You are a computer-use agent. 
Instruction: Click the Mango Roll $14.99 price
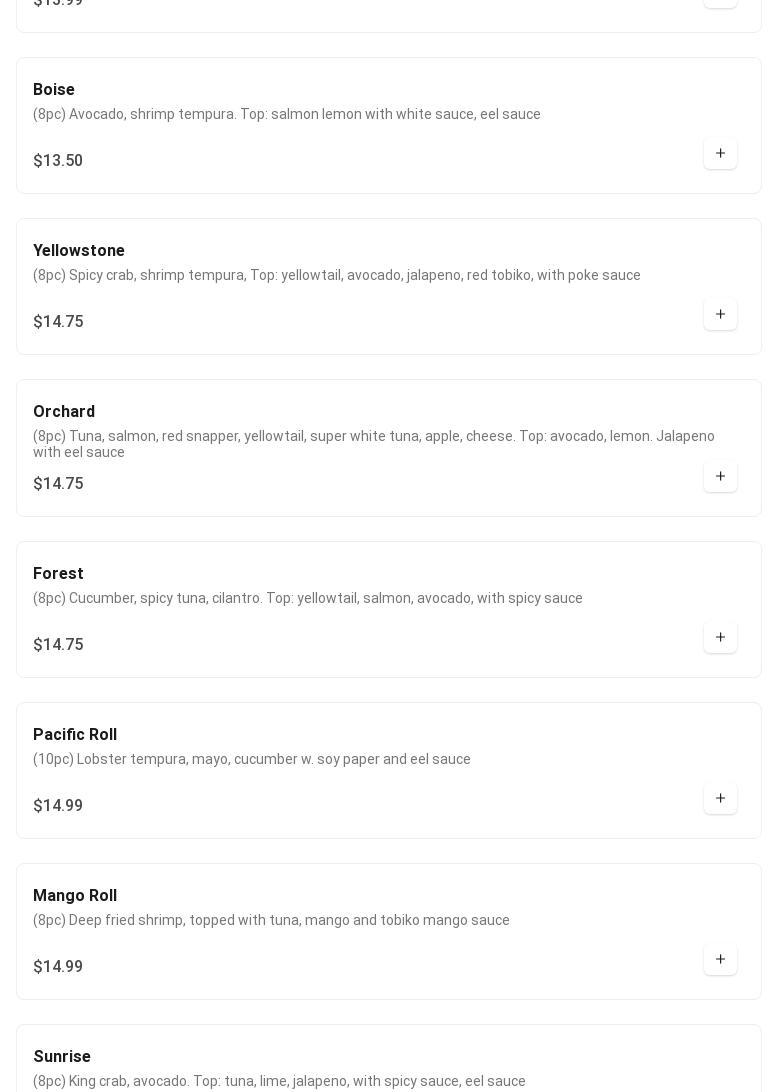tap(58, 967)
